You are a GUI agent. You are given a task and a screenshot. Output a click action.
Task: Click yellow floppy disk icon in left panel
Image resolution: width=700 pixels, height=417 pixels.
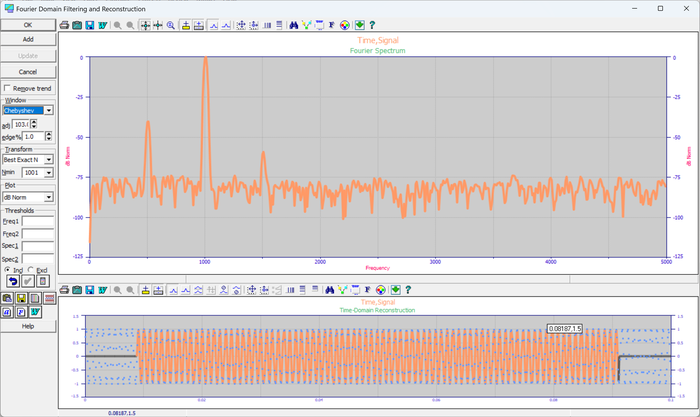click(21, 298)
